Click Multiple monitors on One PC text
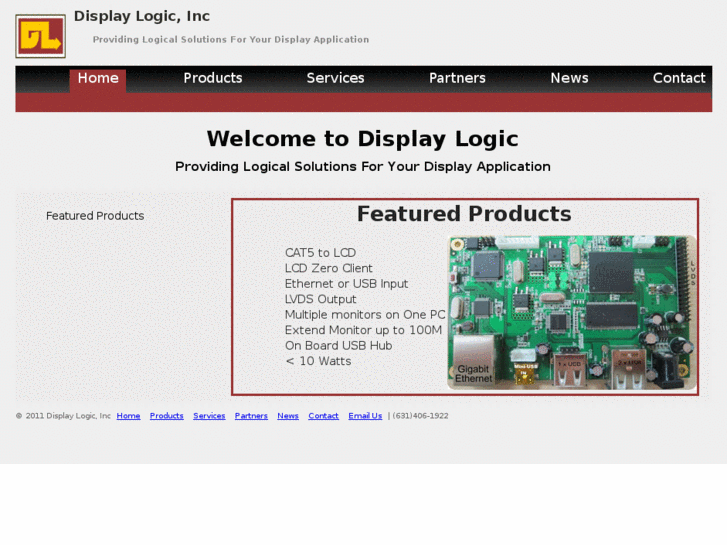Image resolution: width=727 pixels, height=545 pixels. pyautogui.click(x=365, y=315)
